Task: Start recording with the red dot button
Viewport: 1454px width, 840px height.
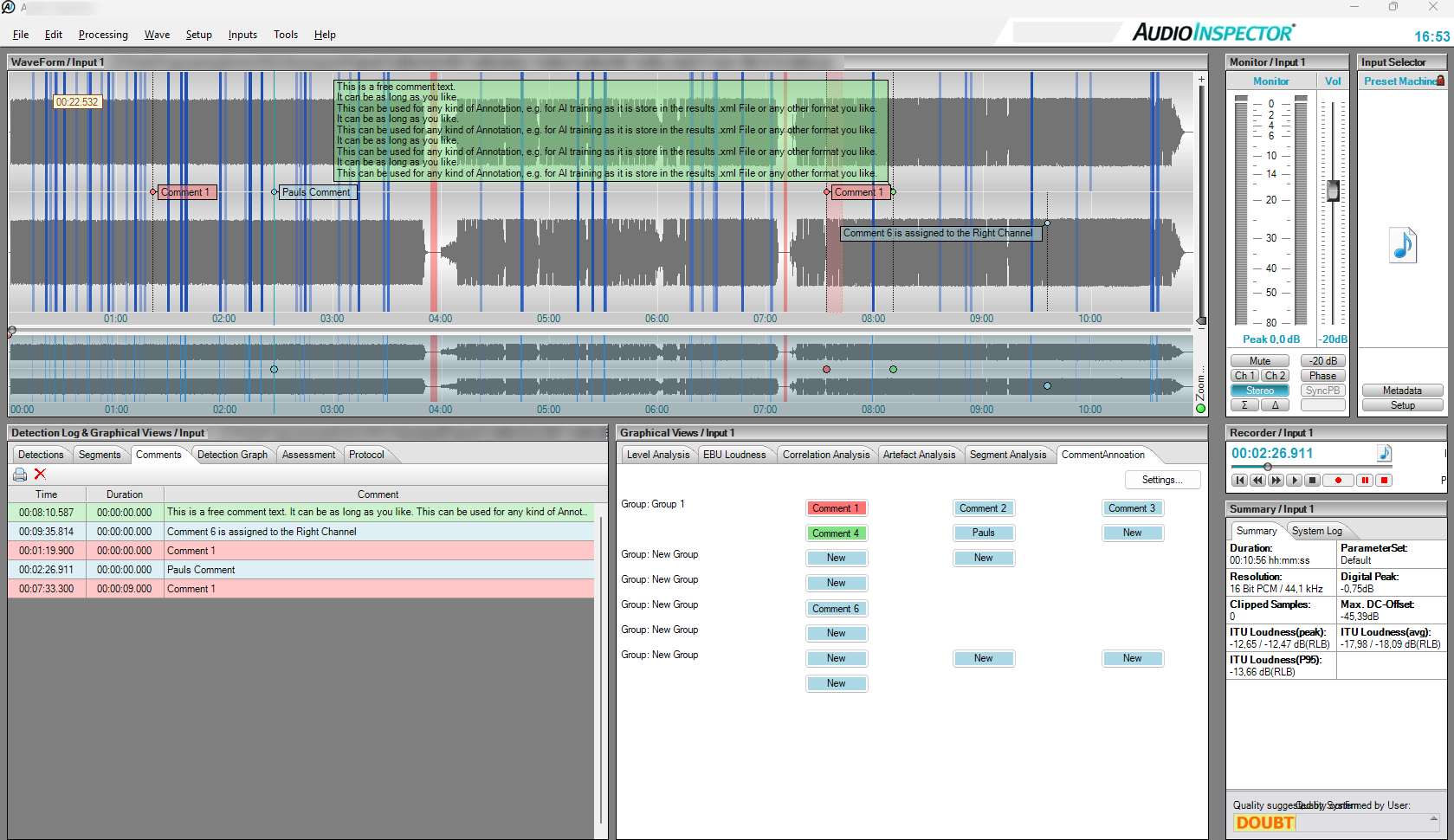Action: tap(1339, 480)
